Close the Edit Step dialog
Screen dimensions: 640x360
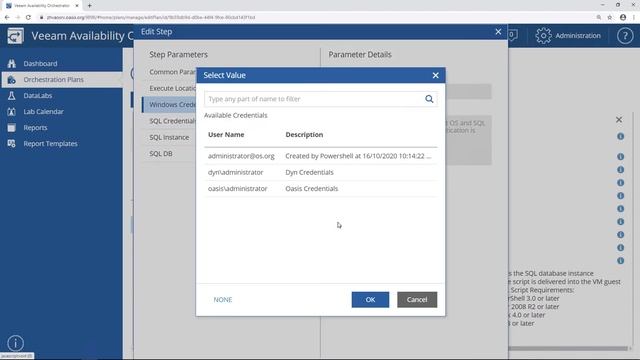[x=498, y=32]
